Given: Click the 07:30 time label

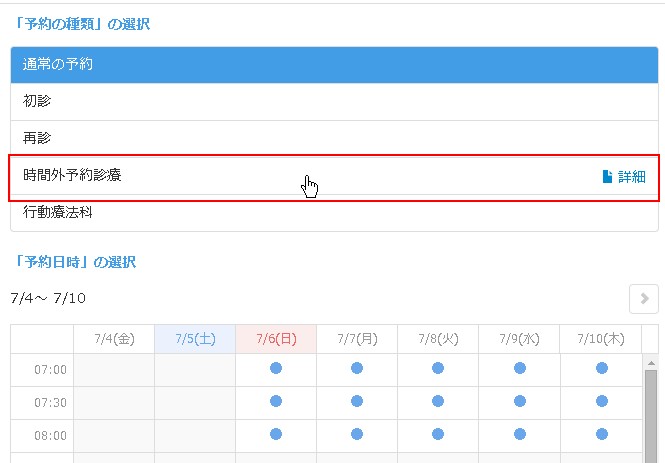Looking at the screenshot, I should pos(50,402).
